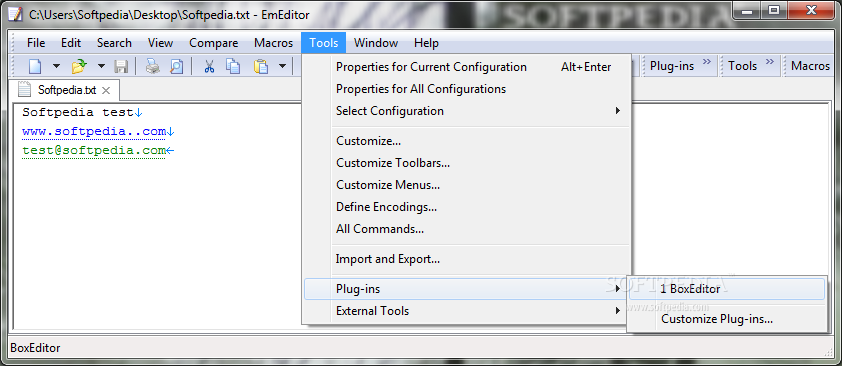The width and height of the screenshot is (842, 366).
Task: Open the Edit menu
Action: (x=71, y=43)
